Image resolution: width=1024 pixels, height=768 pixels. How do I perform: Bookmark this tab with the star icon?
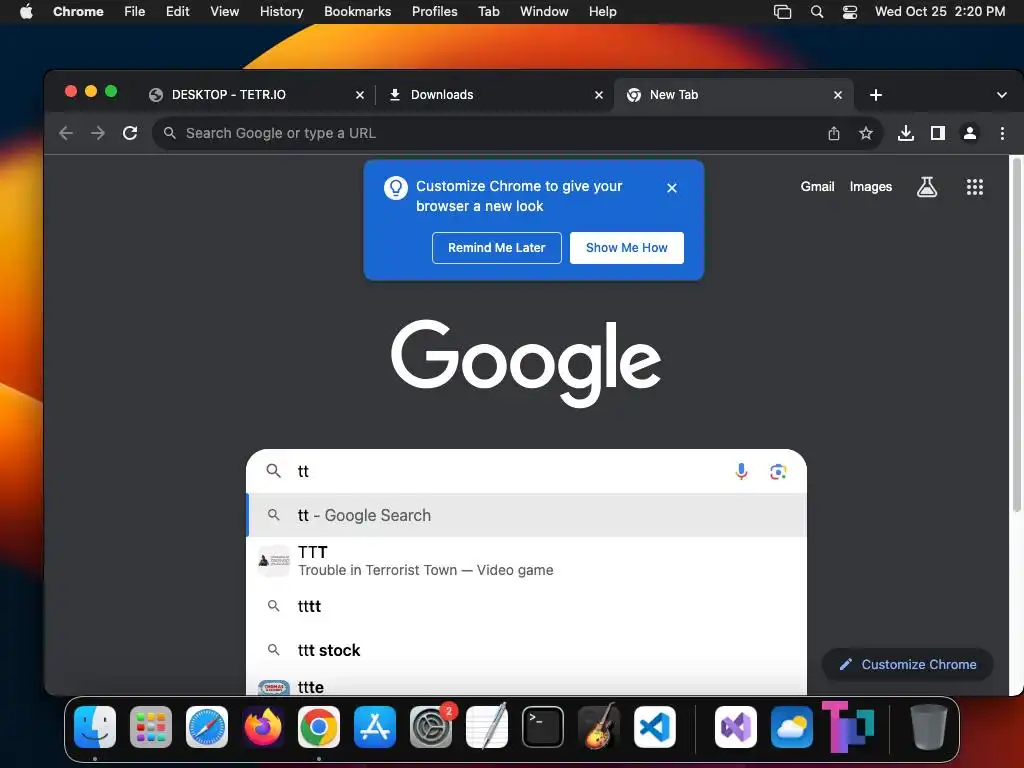tap(866, 133)
